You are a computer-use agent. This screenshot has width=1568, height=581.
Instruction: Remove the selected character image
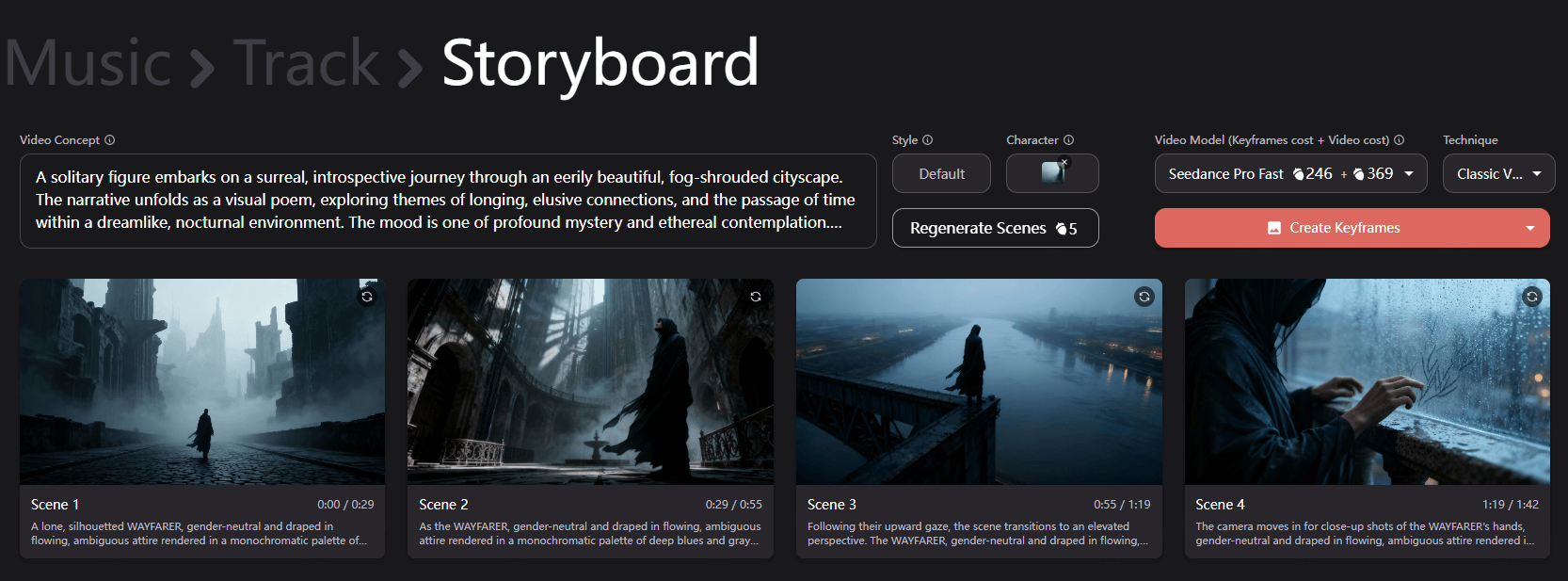[x=1064, y=163]
